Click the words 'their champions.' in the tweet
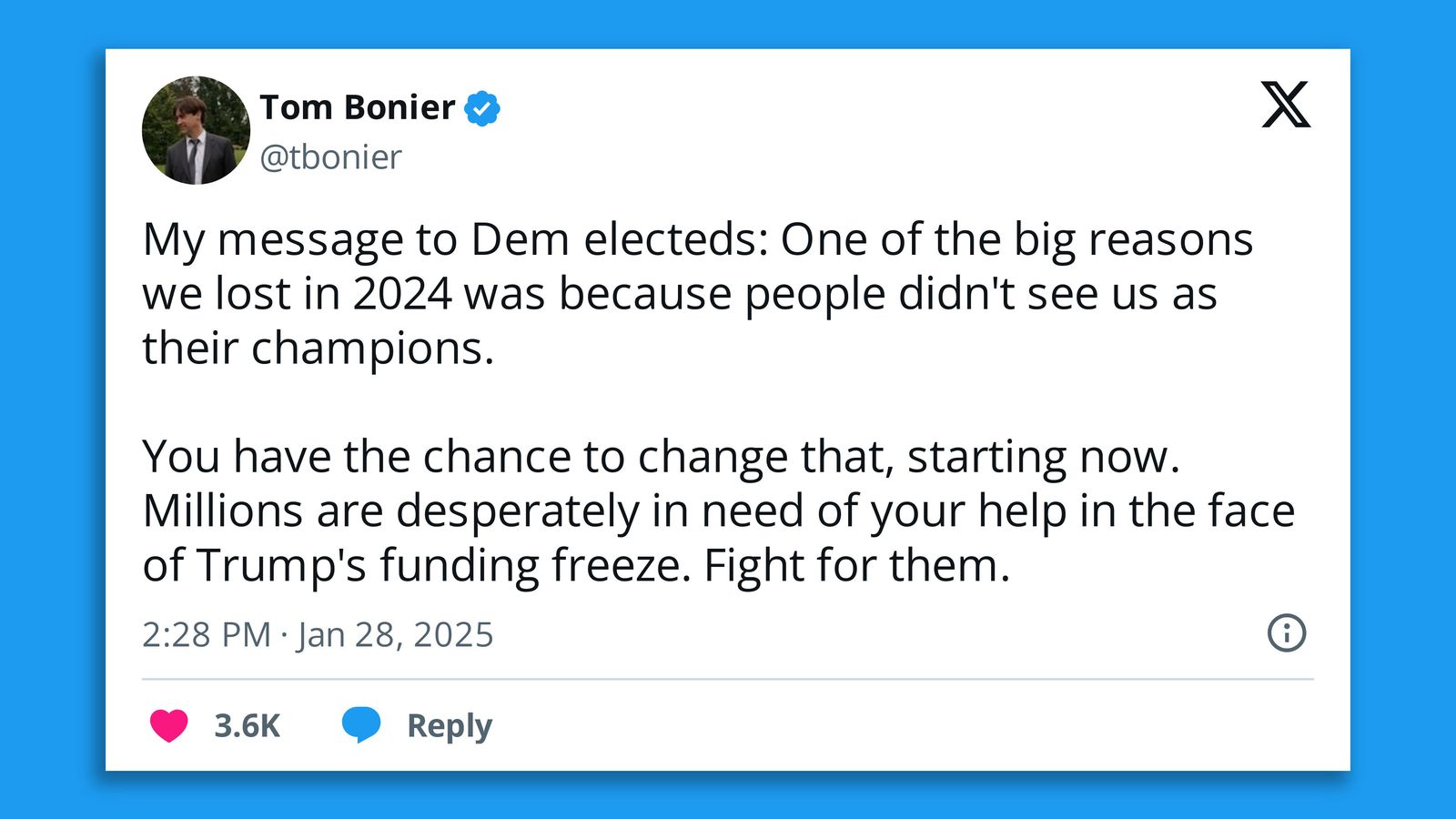This screenshot has width=1456, height=819. (318, 349)
